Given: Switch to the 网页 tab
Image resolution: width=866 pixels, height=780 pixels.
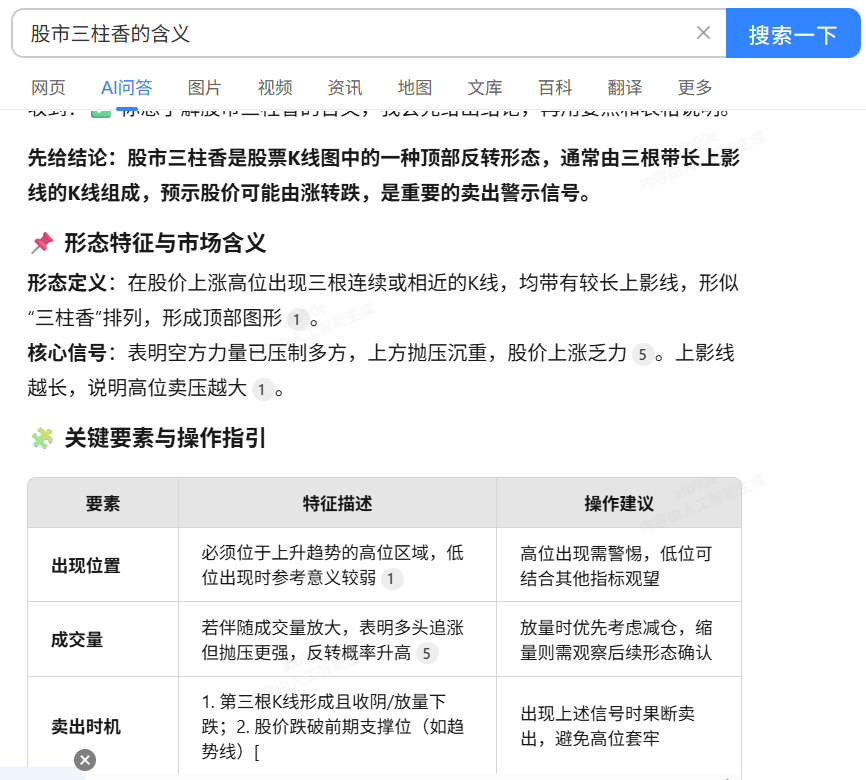Looking at the screenshot, I should (48, 87).
